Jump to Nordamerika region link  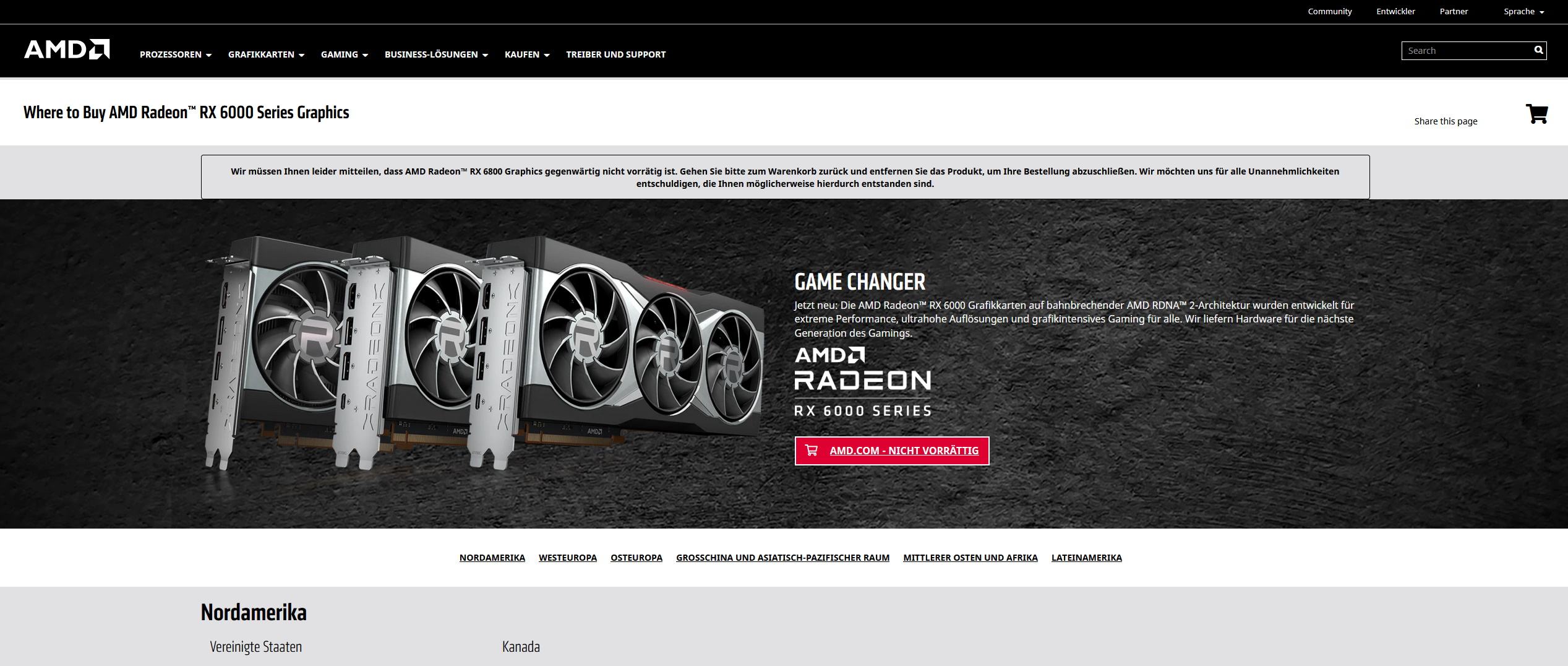click(492, 558)
